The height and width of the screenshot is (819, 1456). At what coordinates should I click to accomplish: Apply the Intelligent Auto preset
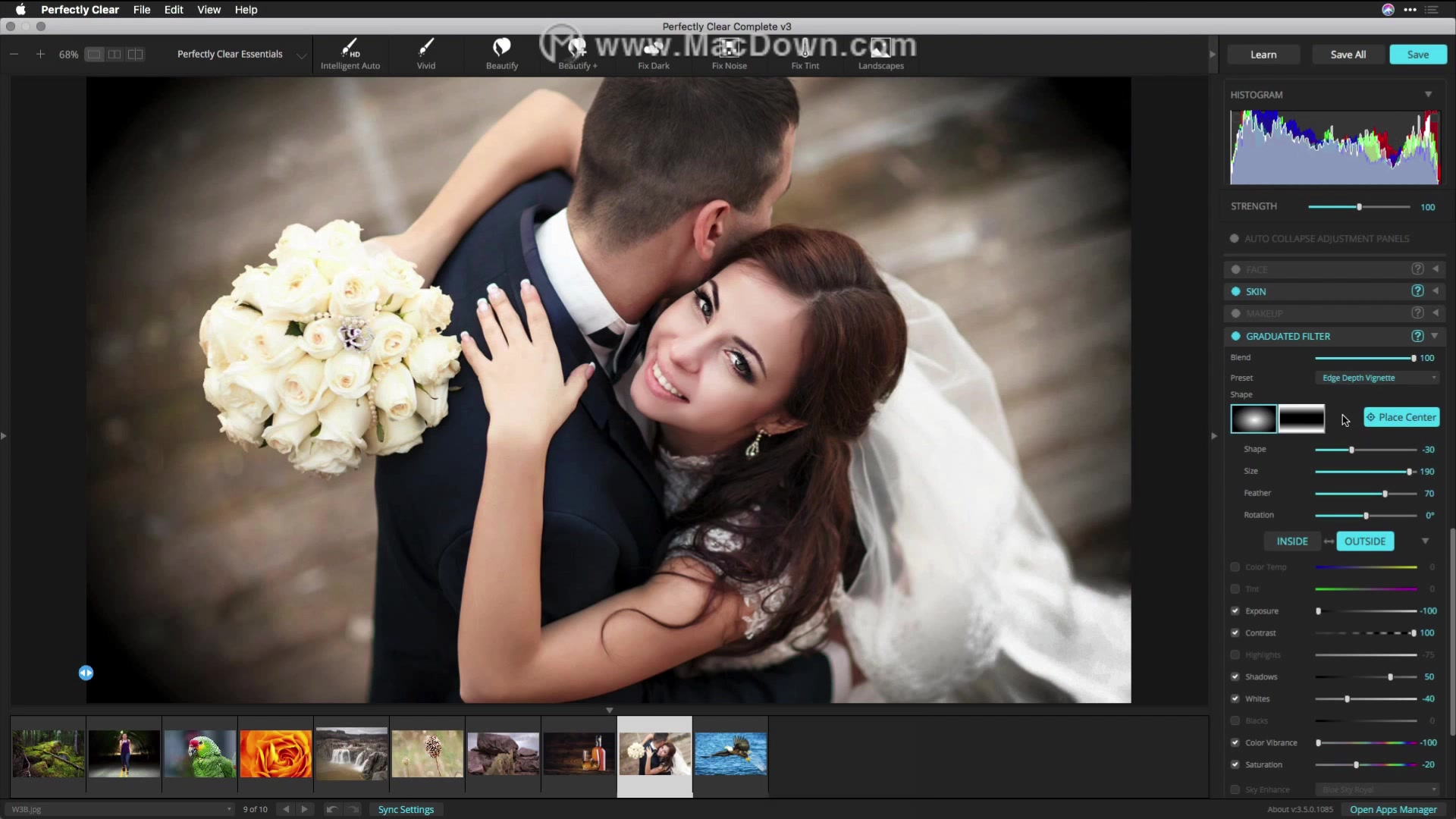tap(350, 54)
